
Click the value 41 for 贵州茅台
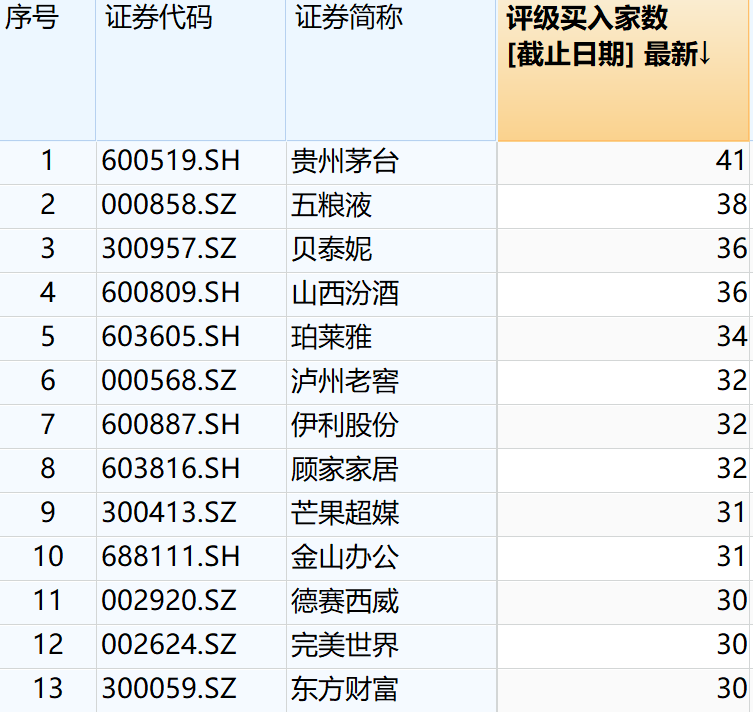click(x=730, y=160)
